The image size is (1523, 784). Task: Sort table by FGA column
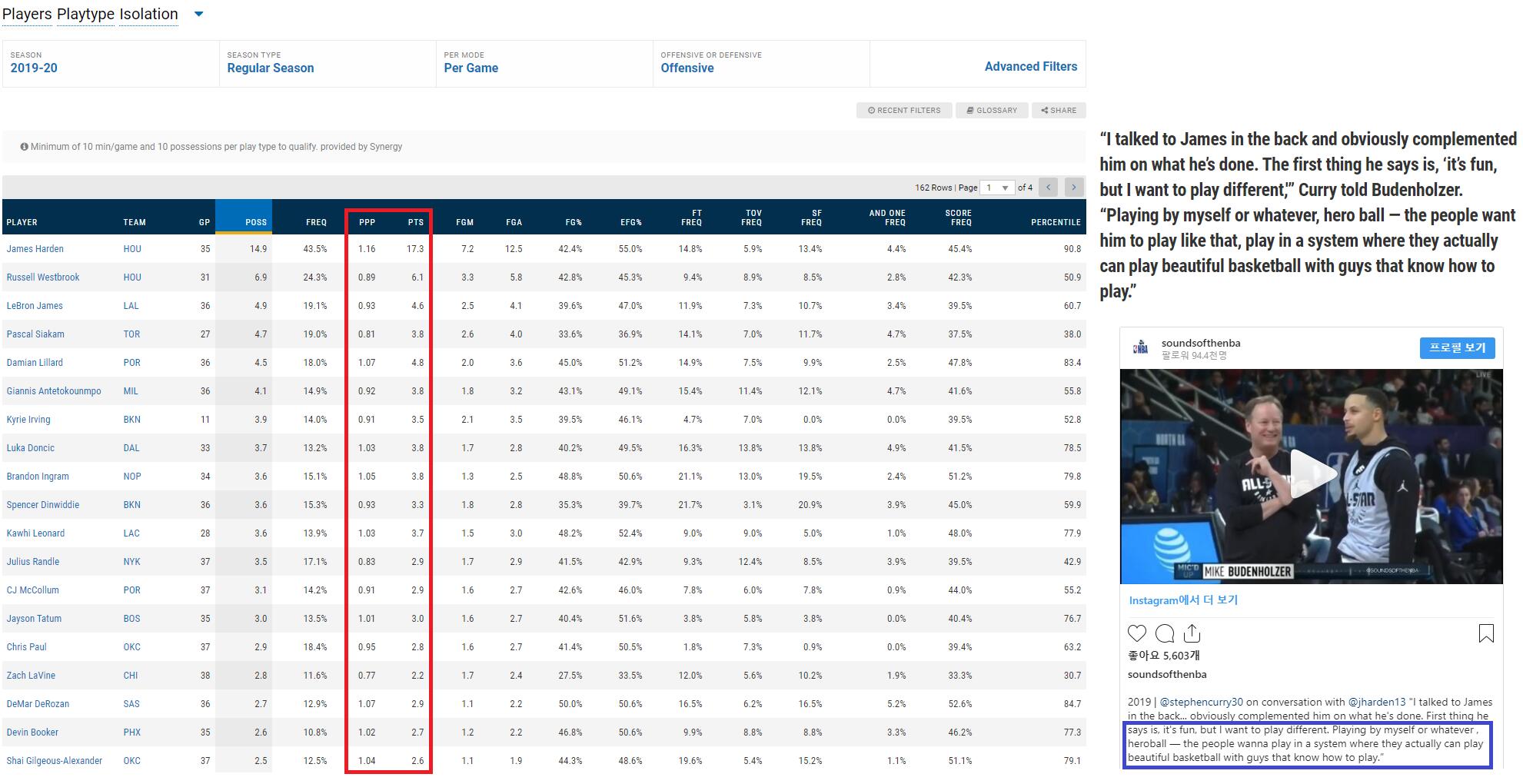(514, 222)
